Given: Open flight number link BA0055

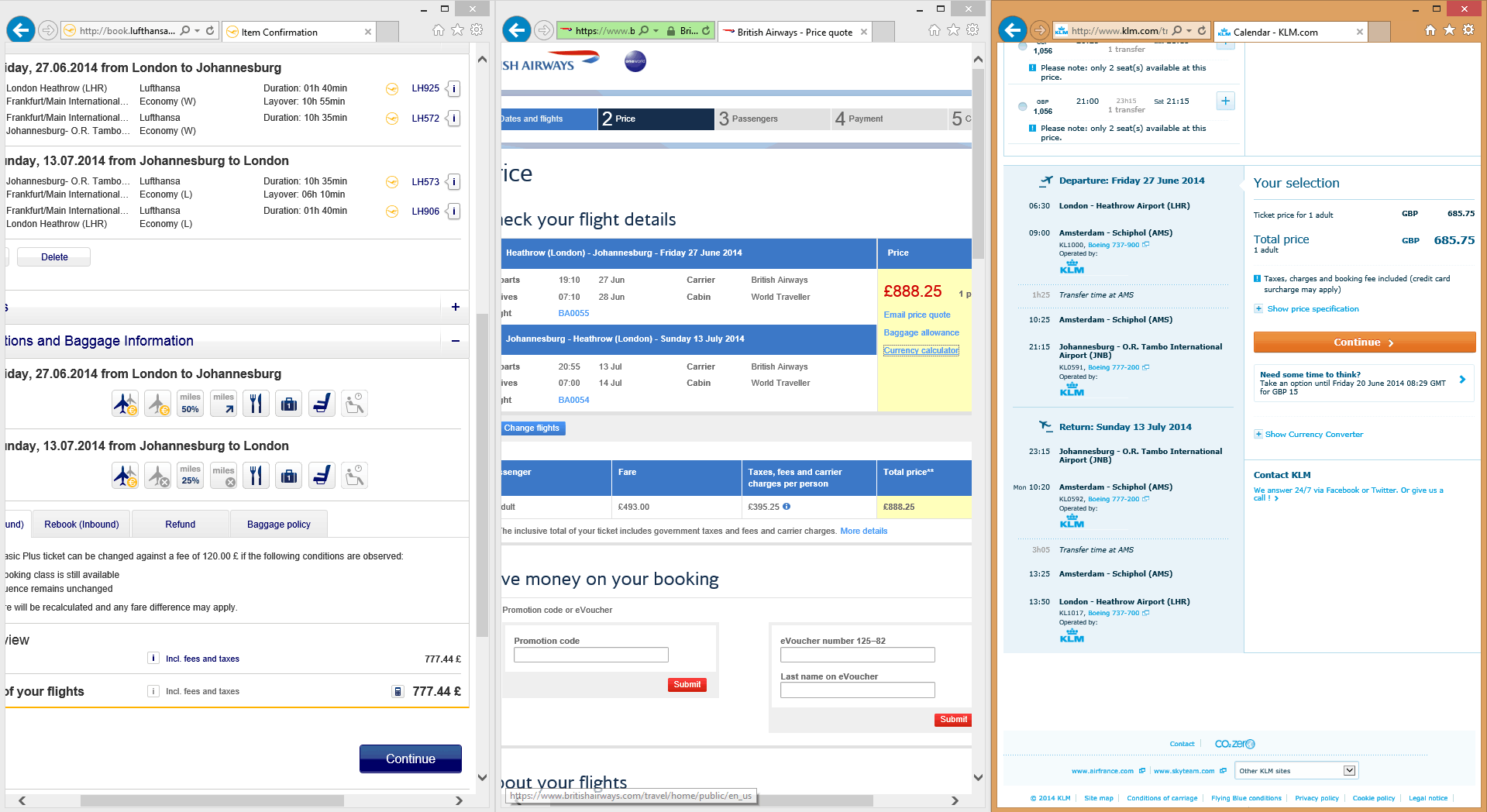Looking at the screenshot, I should click(573, 314).
